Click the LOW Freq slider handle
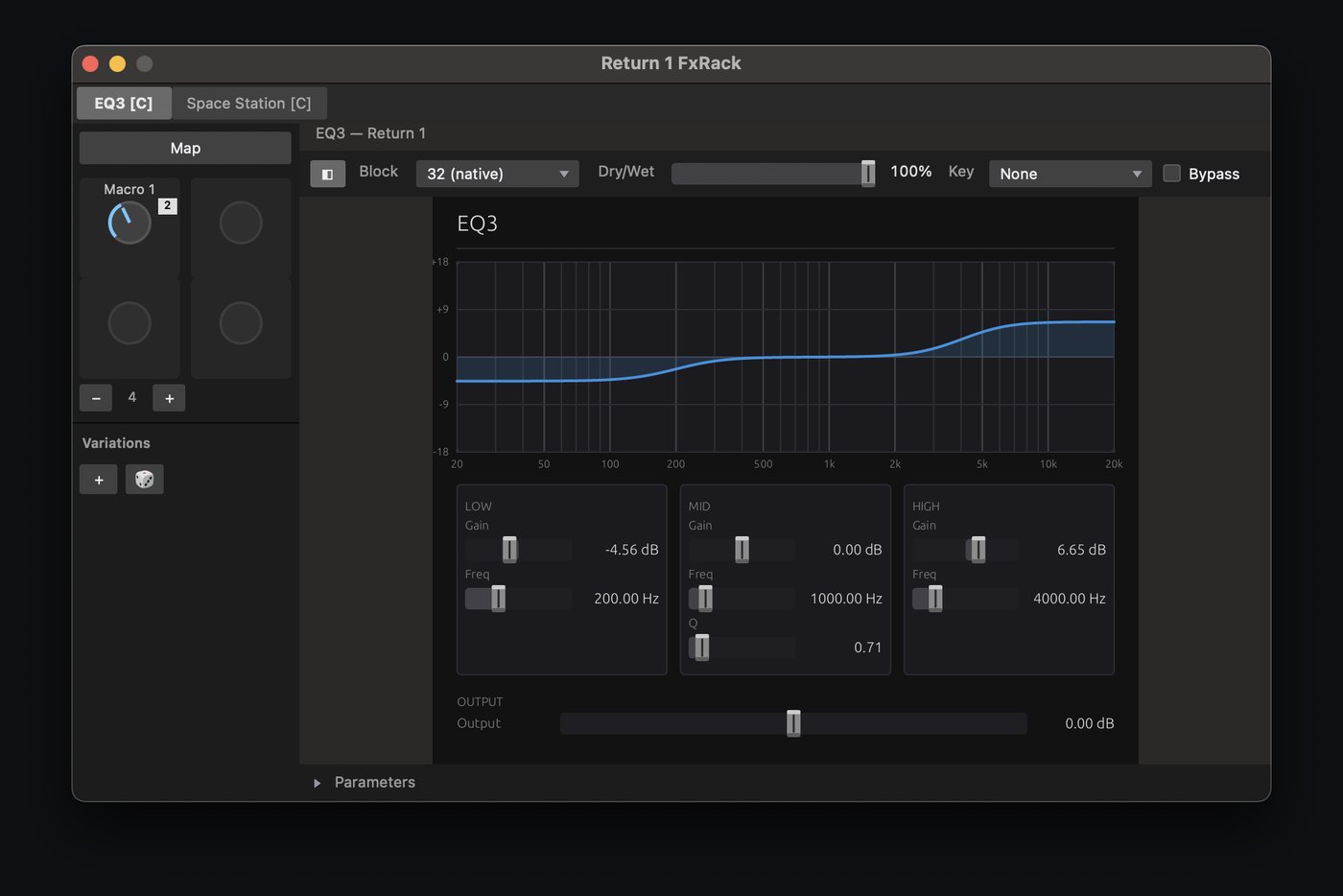The height and width of the screenshot is (896, 1343). click(x=498, y=599)
